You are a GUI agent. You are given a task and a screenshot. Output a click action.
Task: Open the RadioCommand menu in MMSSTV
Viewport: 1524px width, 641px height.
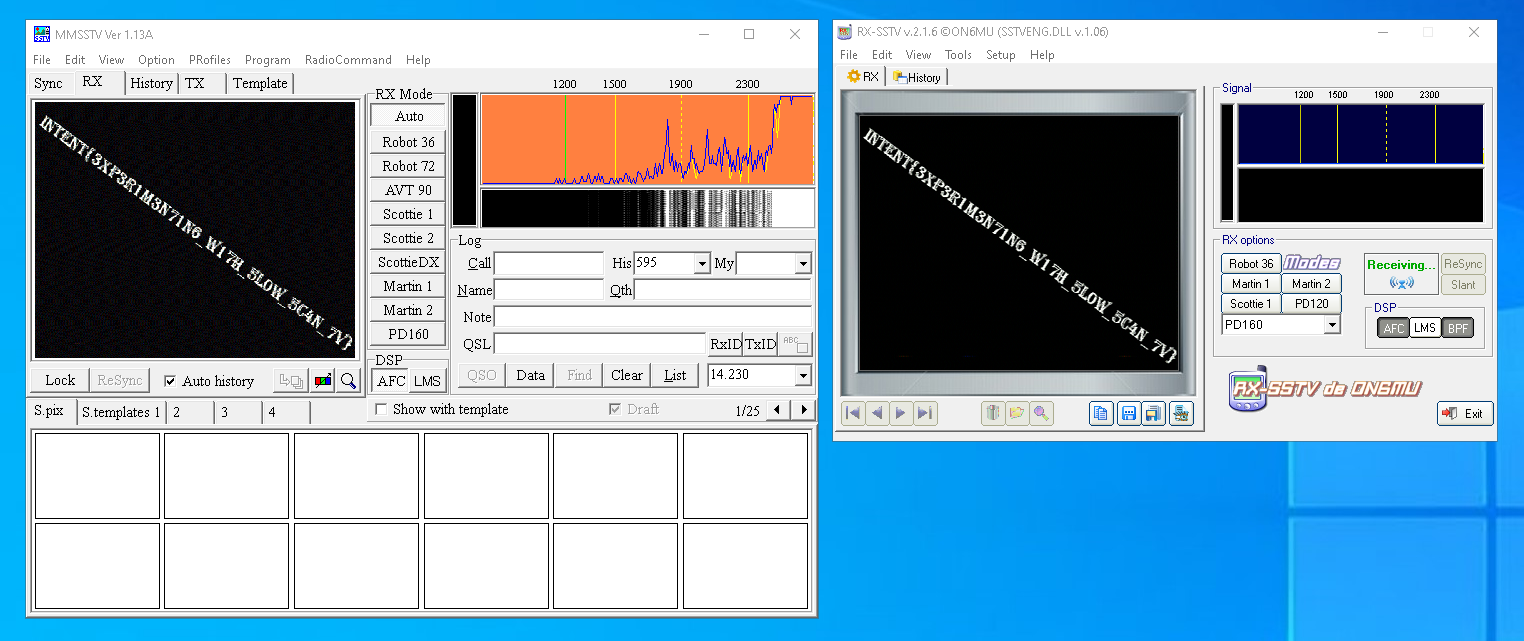(348, 60)
